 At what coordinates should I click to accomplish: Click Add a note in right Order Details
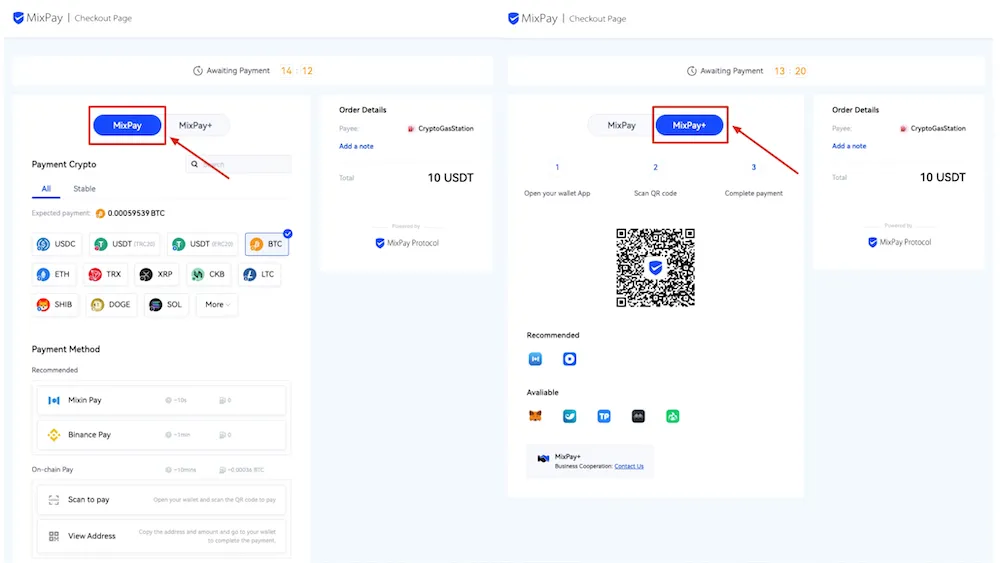click(849, 146)
